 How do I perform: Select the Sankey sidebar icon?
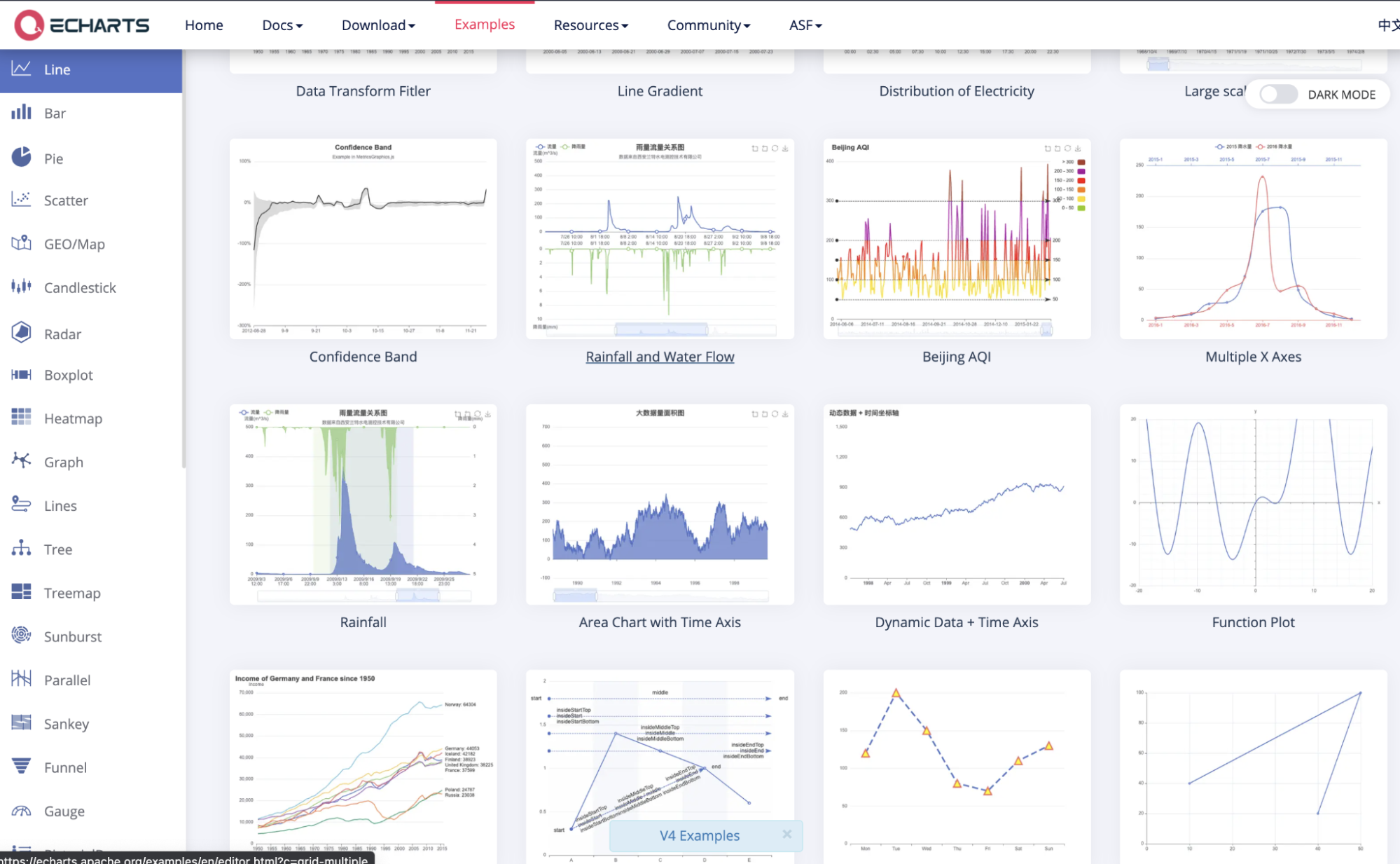(21, 722)
